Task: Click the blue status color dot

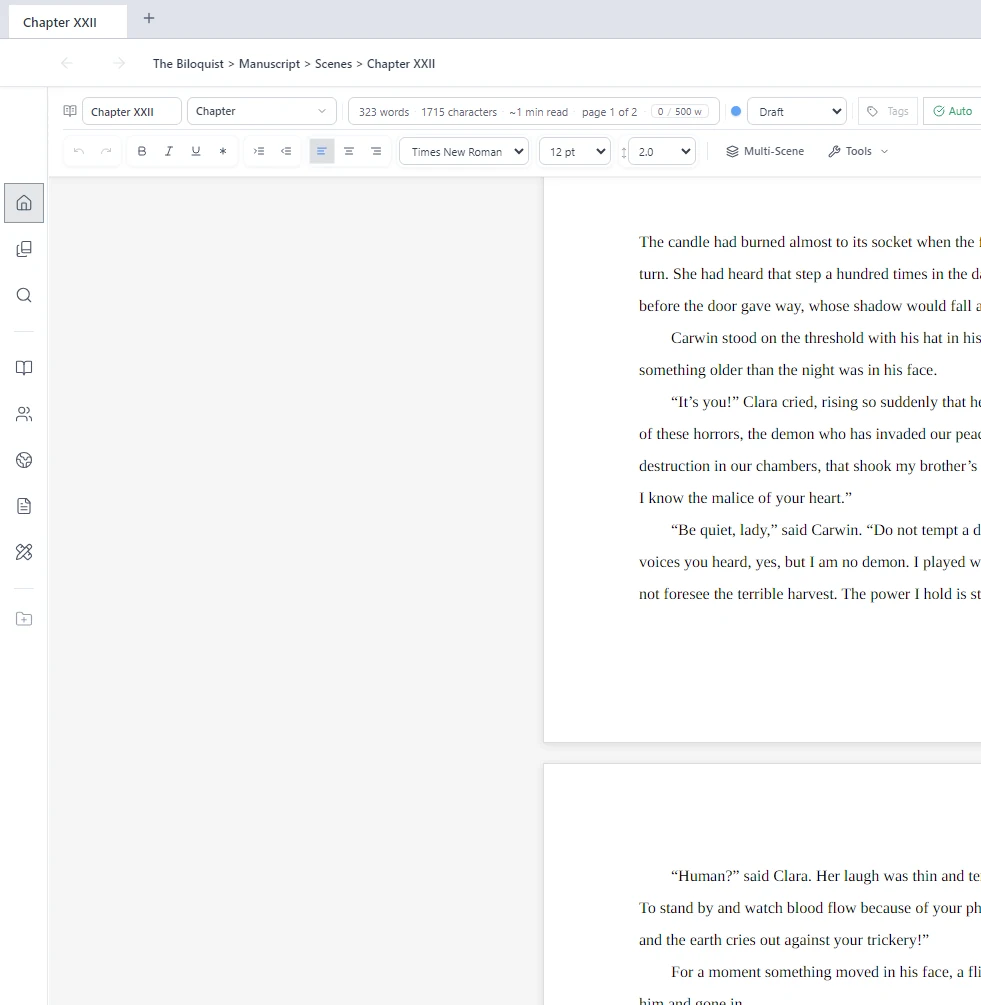Action: tap(736, 111)
